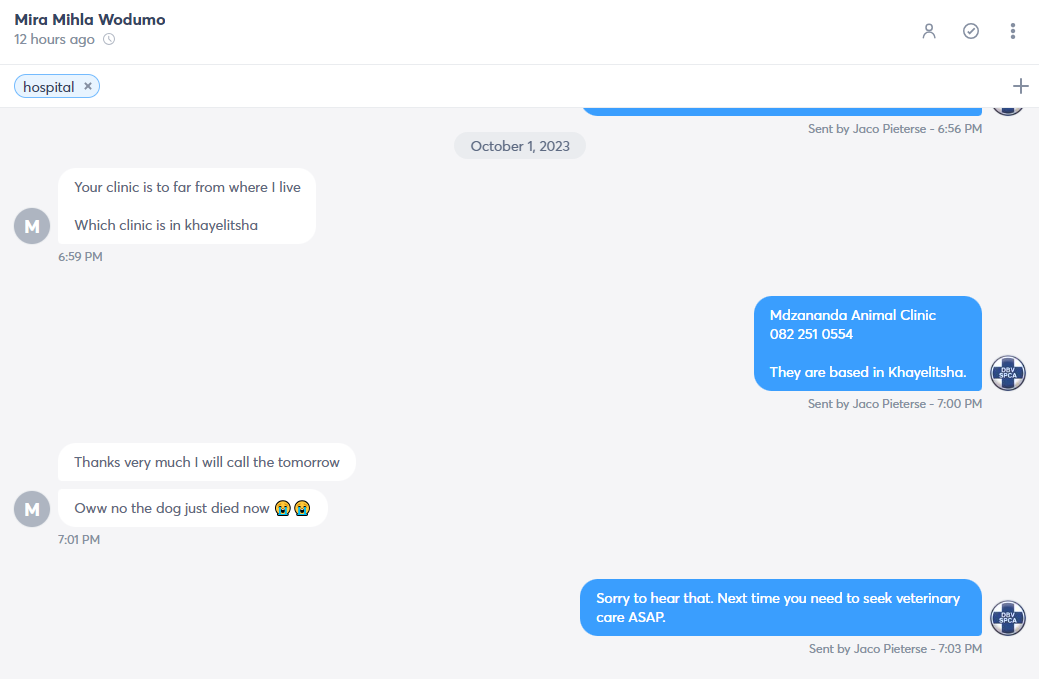This screenshot has width=1039, height=679.
Task: Click 'Sent by Jaco Pieterse - 7:00 PM' label
Action: (x=895, y=403)
